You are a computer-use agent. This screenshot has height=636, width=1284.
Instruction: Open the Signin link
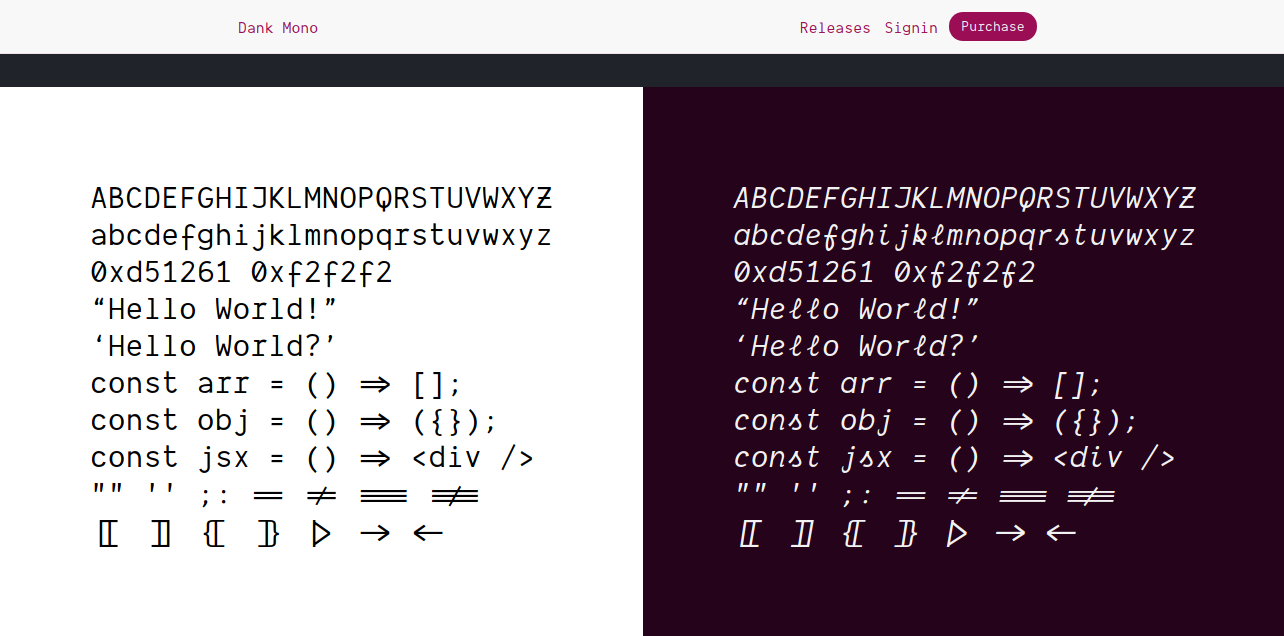[911, 28]
